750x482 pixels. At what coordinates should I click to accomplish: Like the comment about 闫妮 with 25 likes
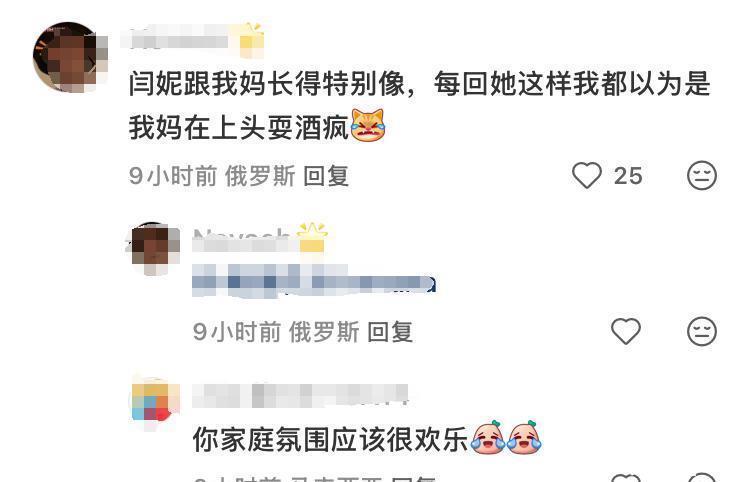[x=587, y=175]
